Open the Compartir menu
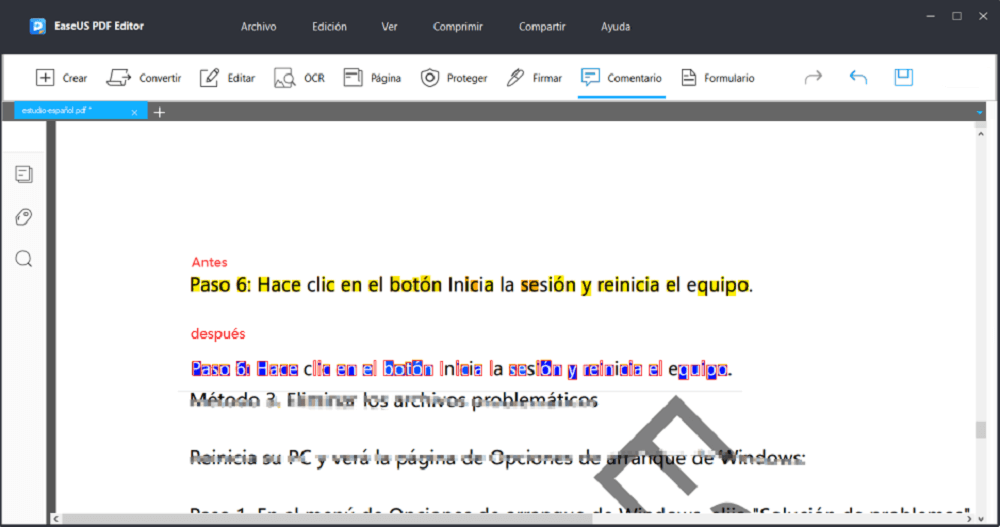This screenshot has width=1000, height=527. tap(541, 27)
